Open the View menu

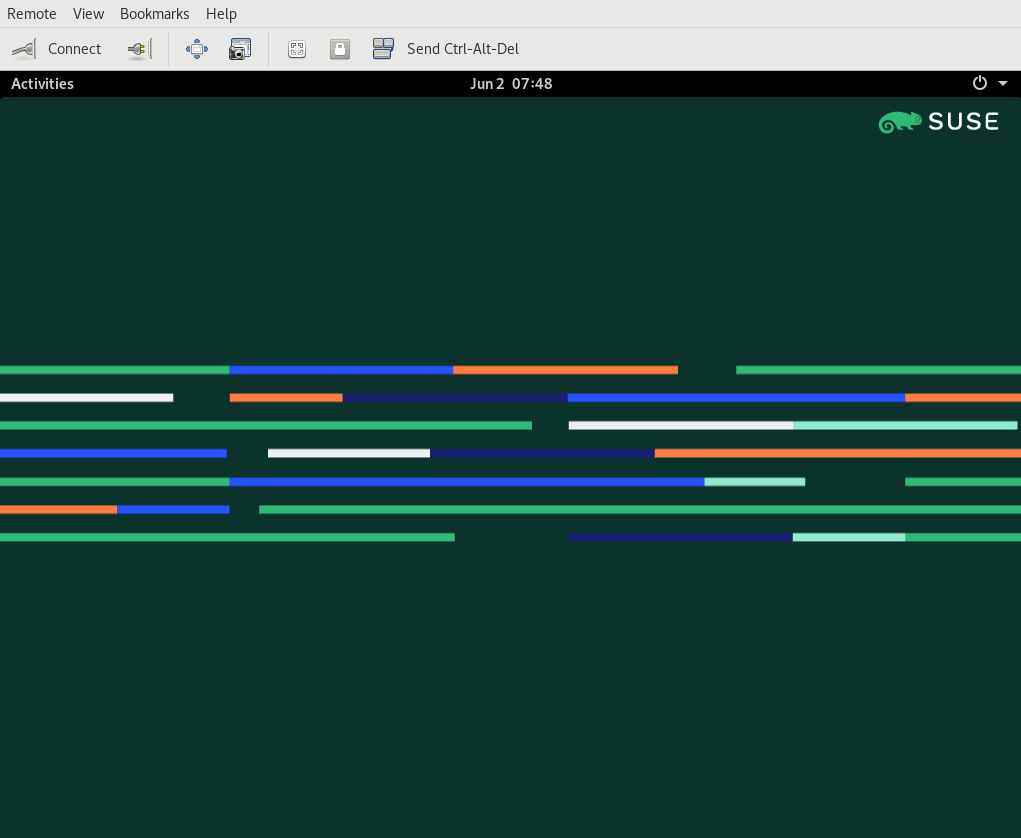point(88,14)
